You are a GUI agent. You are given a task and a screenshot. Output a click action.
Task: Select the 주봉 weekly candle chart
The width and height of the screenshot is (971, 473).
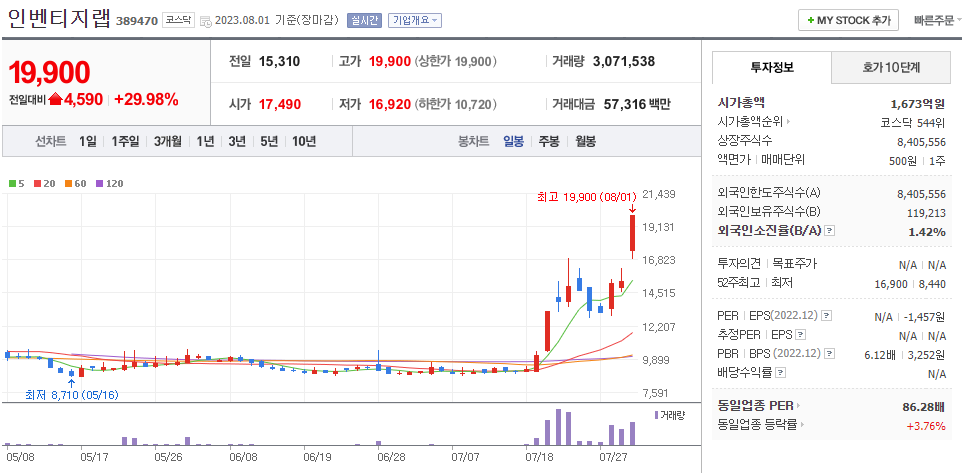click(549, 141)
